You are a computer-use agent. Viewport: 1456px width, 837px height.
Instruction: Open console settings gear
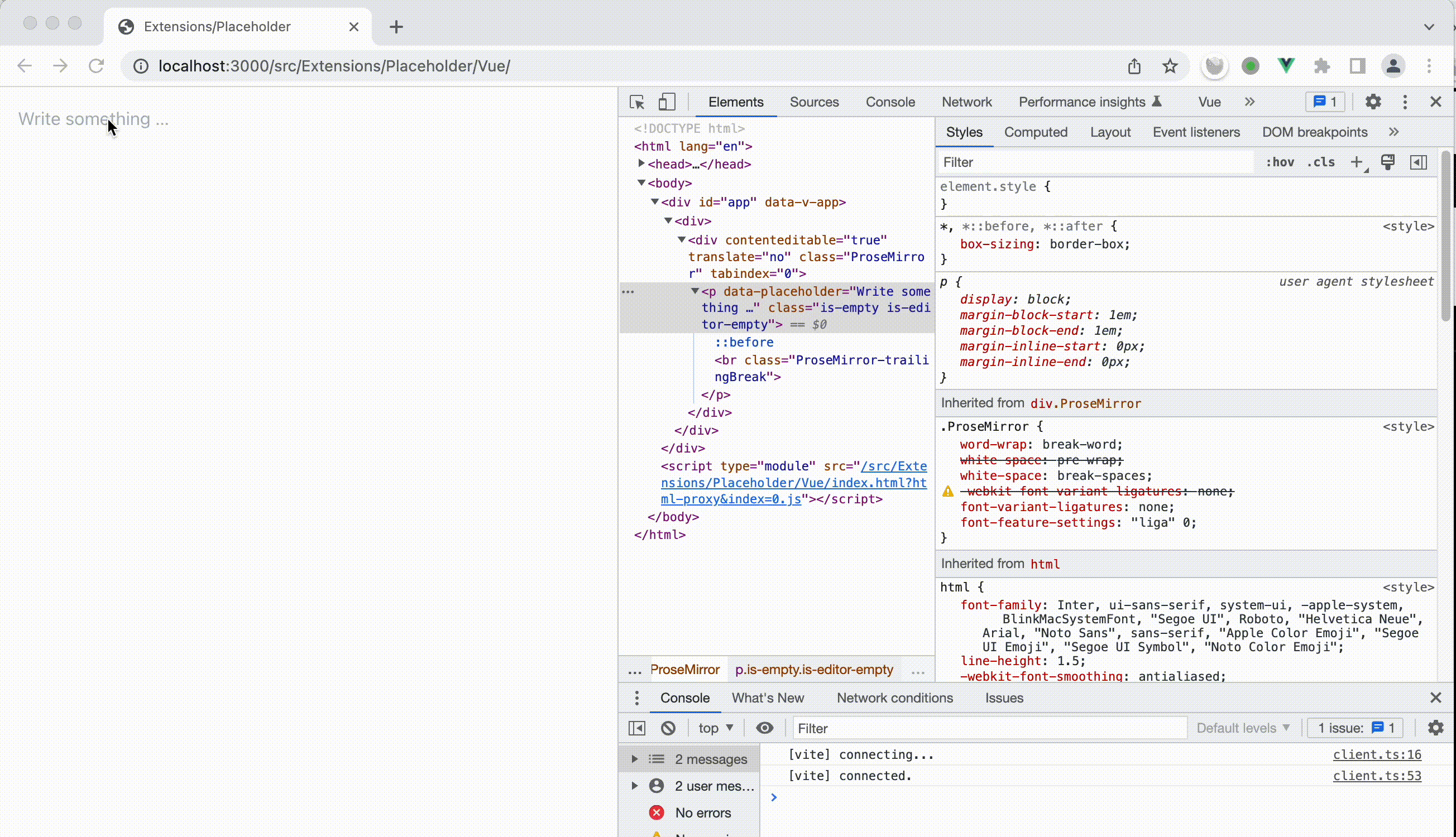(x=1436, y=728)
